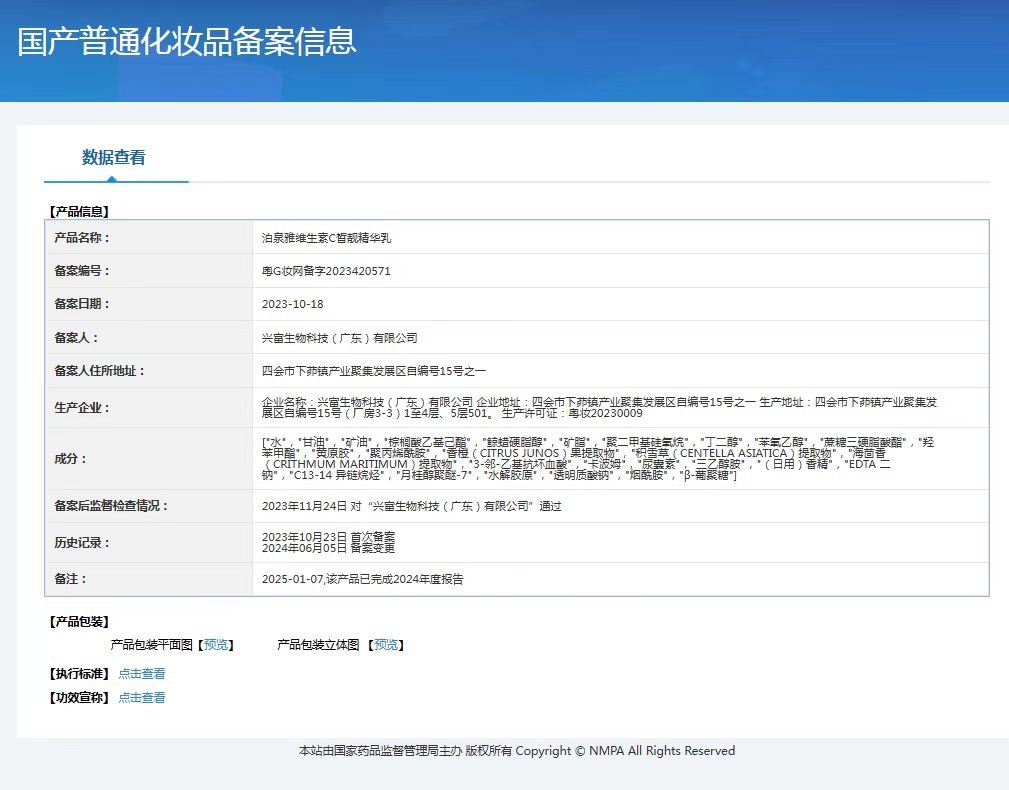Click inspection result 2023年11月24日 通过
Image resolution: width=1009 pixels, height=790 pixels.
[412, 506]
